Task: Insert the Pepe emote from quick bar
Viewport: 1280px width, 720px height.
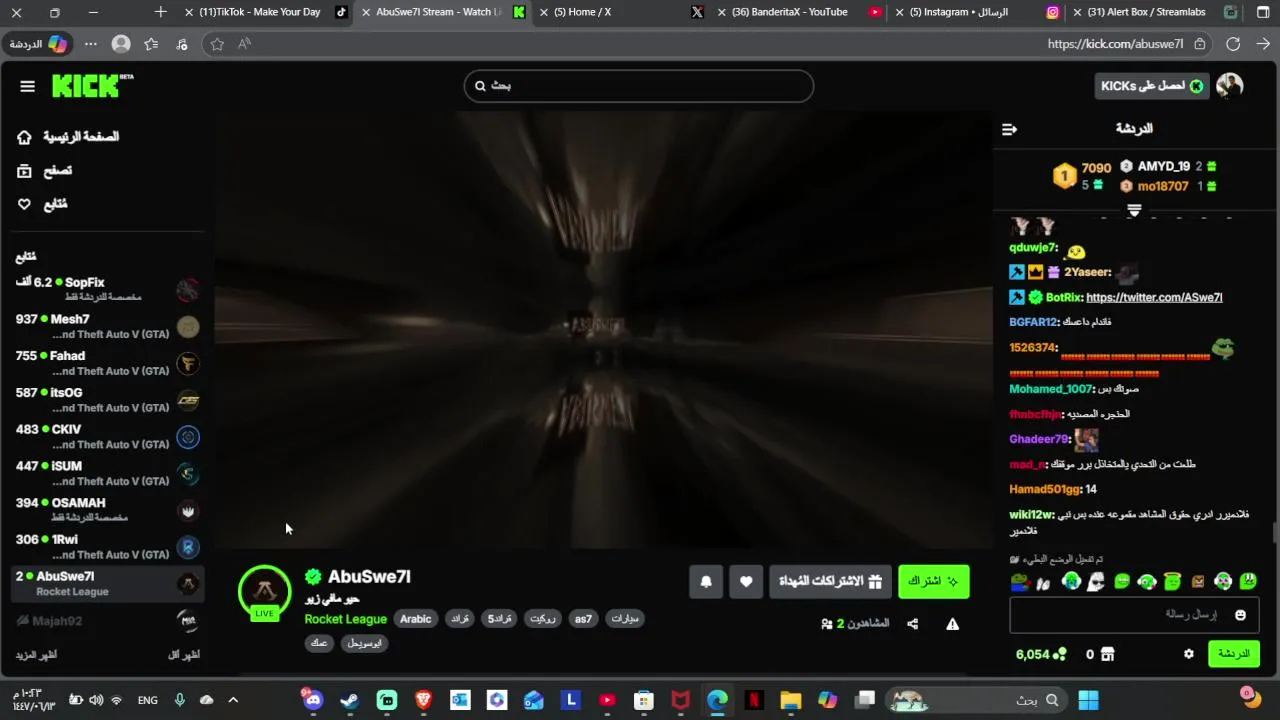Action: click(x=1020, y=581)
